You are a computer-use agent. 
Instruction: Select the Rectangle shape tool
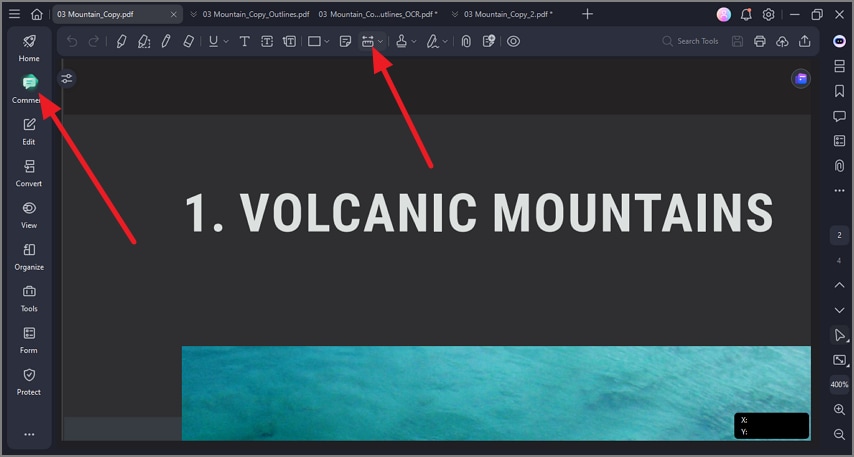314,41
